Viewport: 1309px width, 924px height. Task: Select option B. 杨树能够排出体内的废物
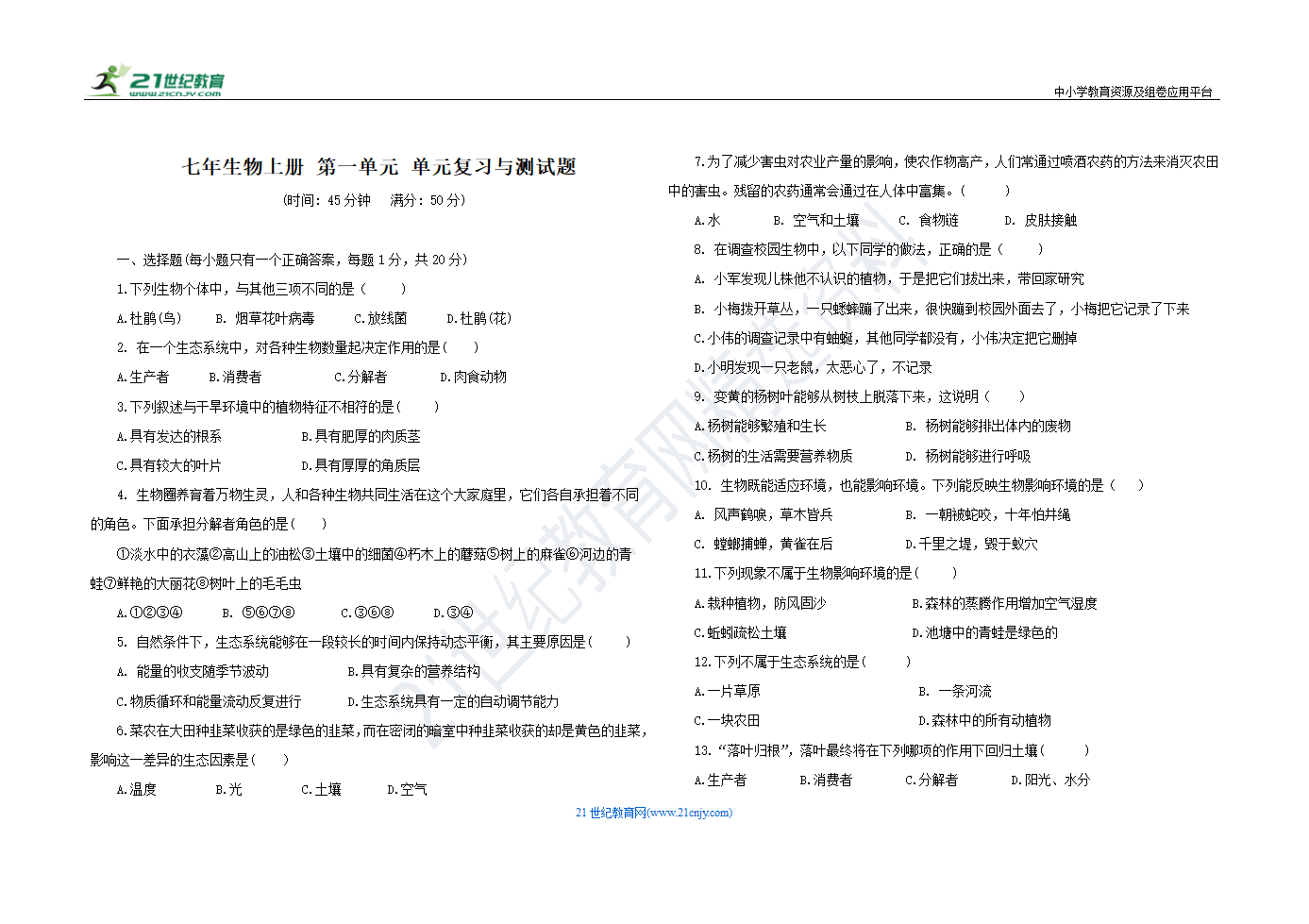click(x=988, y=426)
